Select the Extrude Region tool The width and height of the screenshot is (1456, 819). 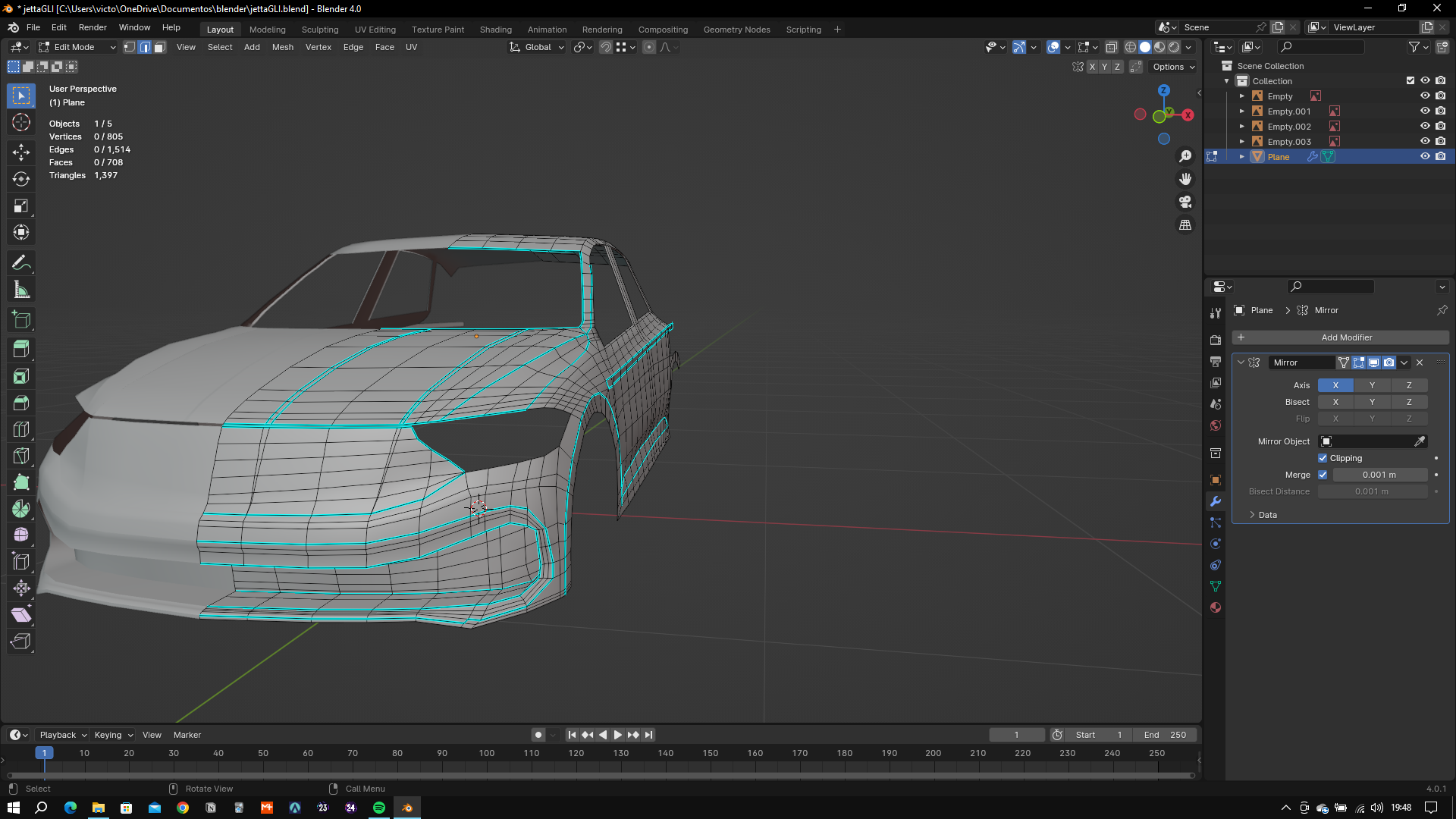21,349
